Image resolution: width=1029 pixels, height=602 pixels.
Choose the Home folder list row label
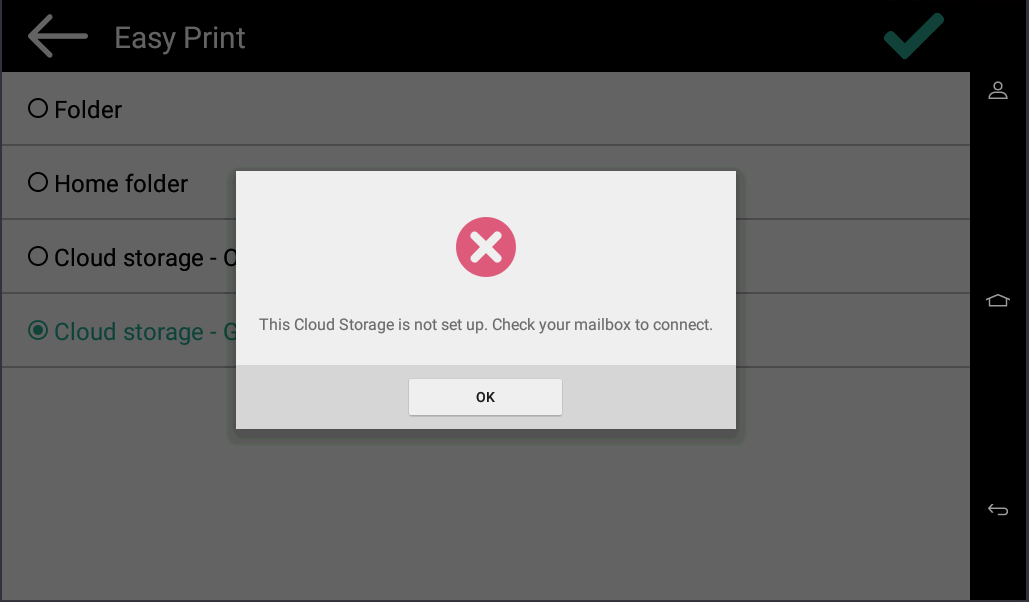[x=121, y=184]
